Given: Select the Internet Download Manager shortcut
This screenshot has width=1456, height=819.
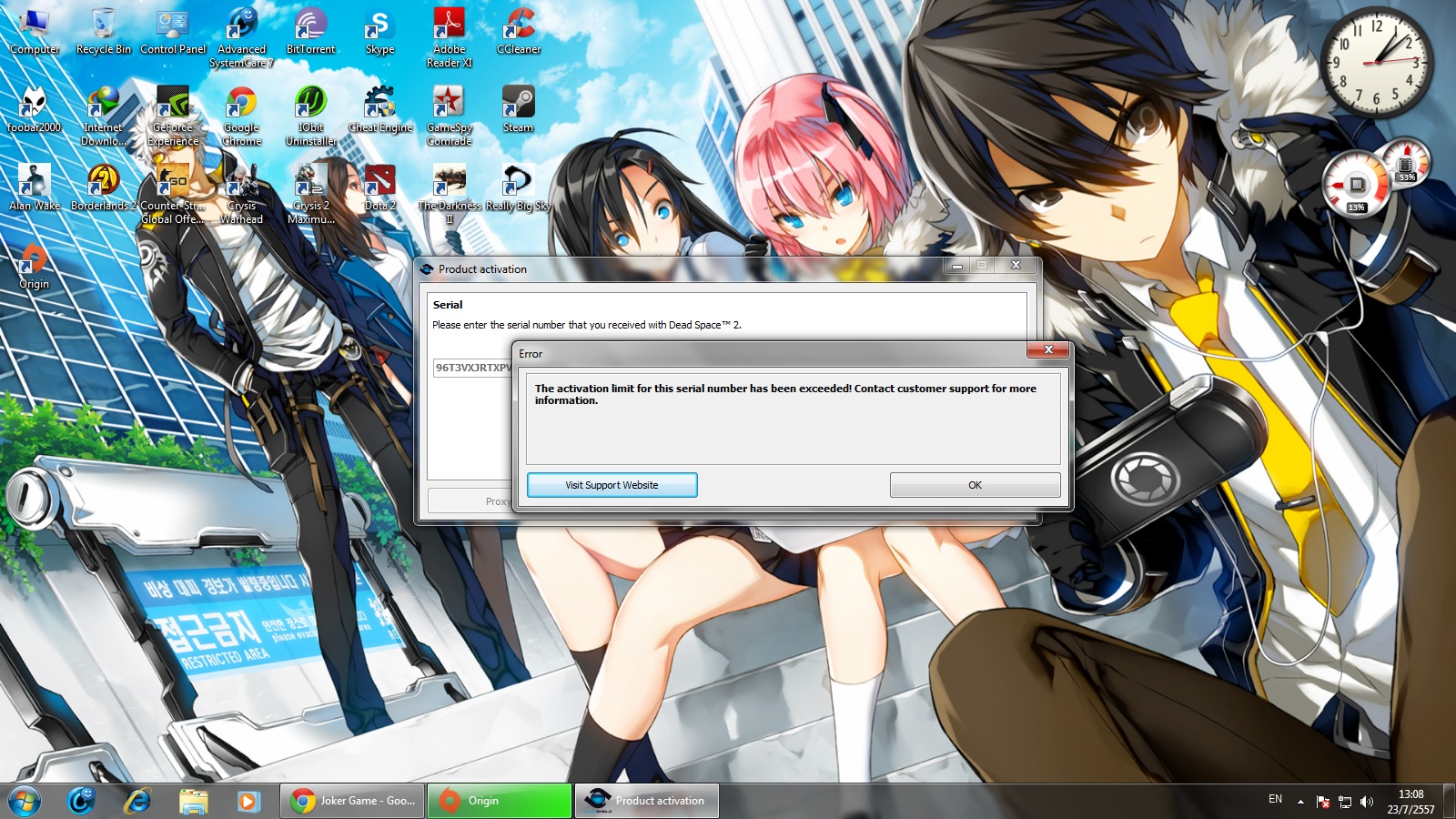Looking at the screenshot, I should pyautogui.click(x=104, y=116).
